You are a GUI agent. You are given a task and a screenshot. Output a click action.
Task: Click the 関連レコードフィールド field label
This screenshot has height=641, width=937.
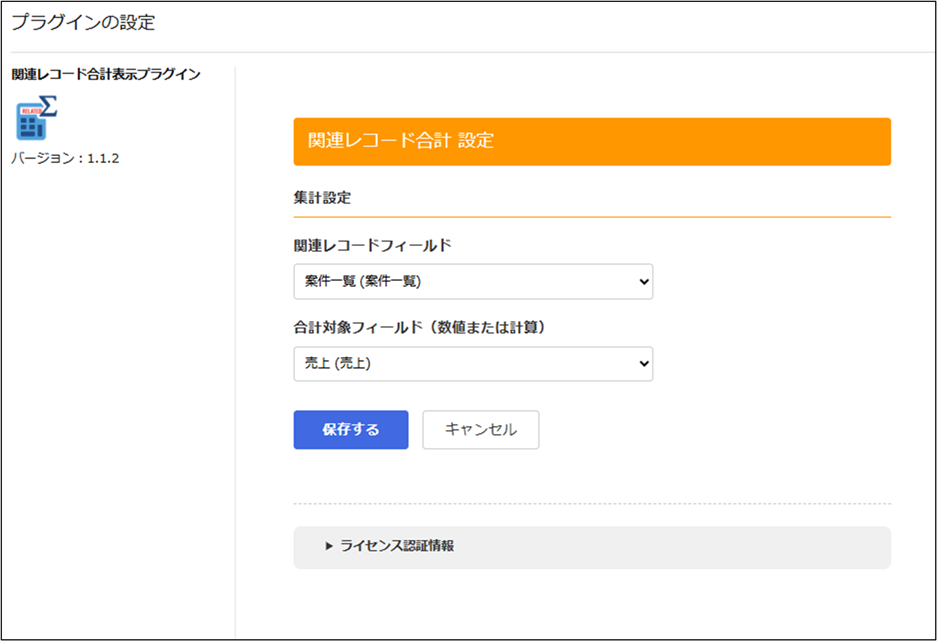coord(372,245)
